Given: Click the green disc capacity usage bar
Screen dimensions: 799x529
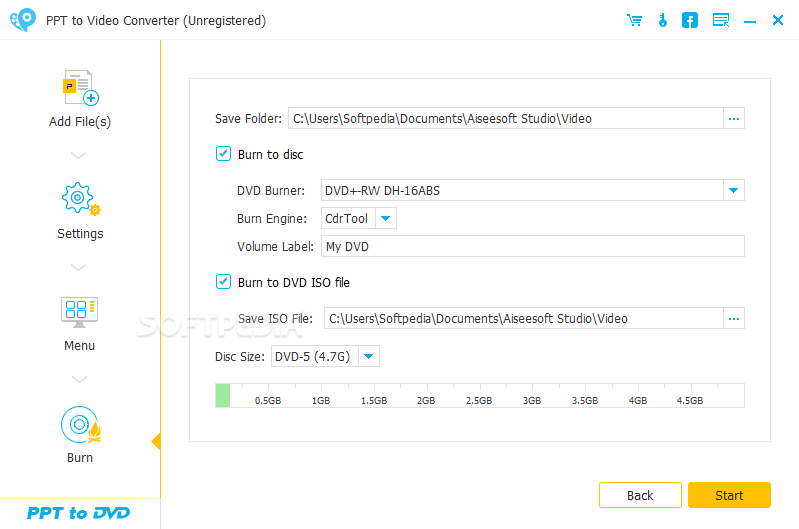Looking at the screenshot, I should (x=223, y=395).
